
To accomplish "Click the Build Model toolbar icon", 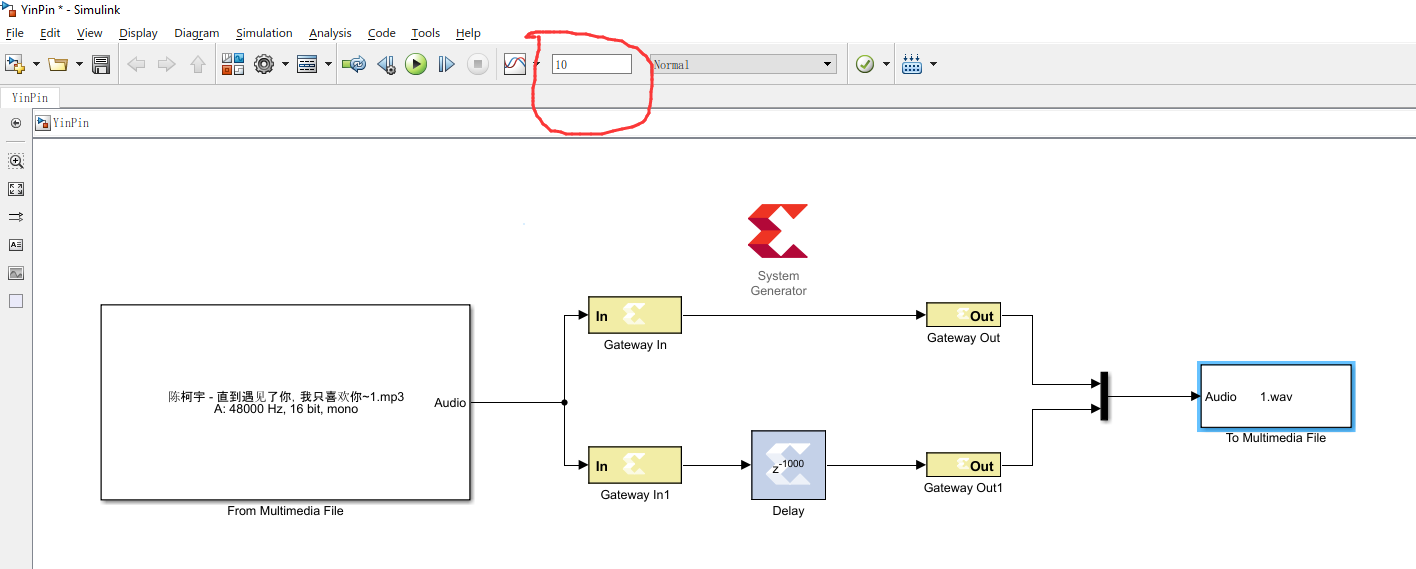I will (x=912, y=64).
